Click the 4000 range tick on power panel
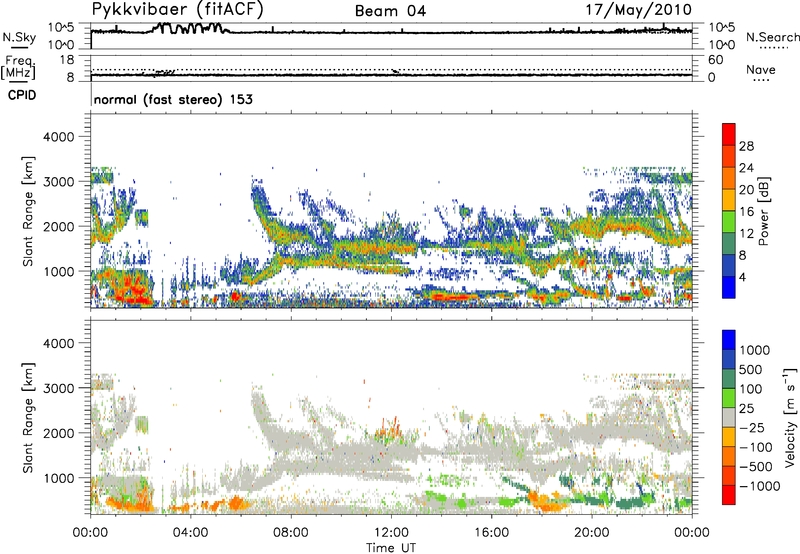Image resolution: width=800 pixels, height=554 pixels. (58, 137)
